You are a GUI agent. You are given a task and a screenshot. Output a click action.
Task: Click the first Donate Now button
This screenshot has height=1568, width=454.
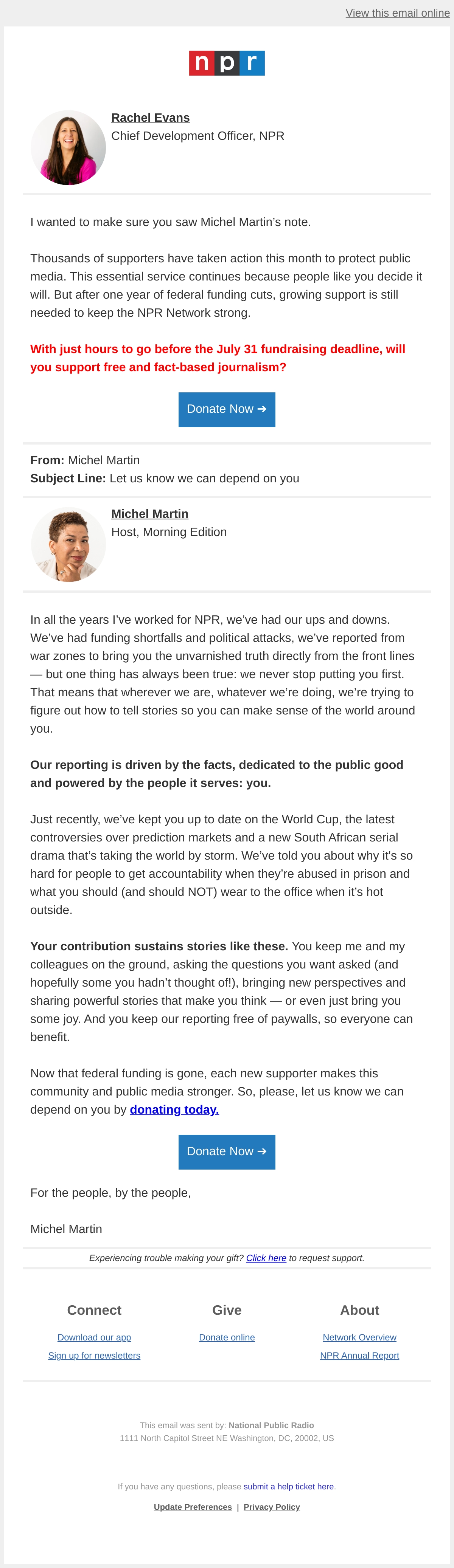click(227, 409)
